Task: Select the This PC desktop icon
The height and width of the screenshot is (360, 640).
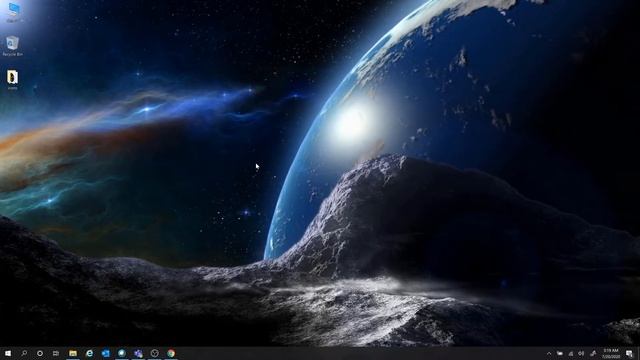Action: tap(13, 12)
